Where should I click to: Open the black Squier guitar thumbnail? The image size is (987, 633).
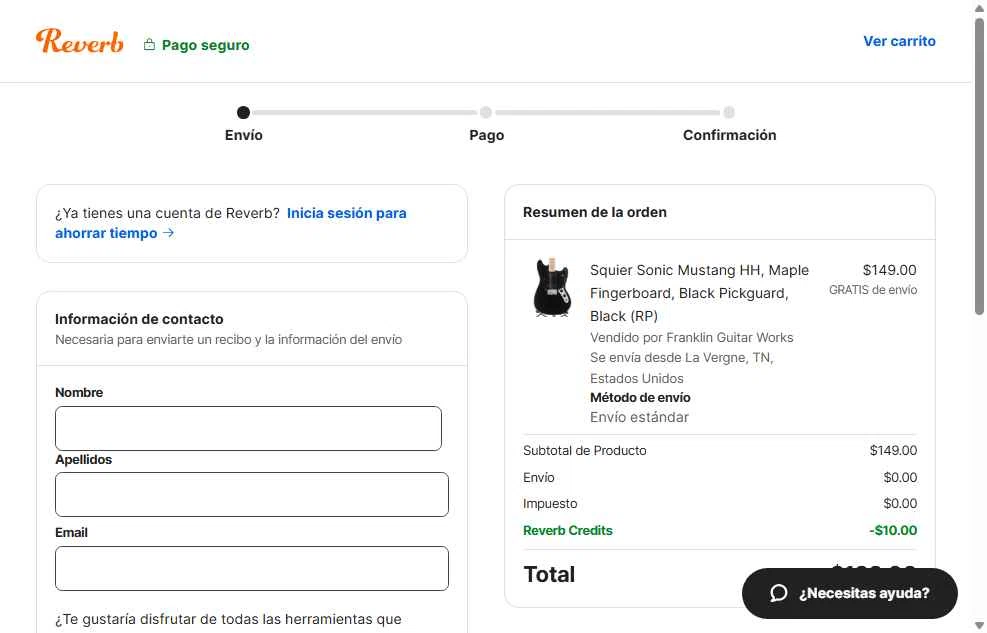[x=552, y=287]
